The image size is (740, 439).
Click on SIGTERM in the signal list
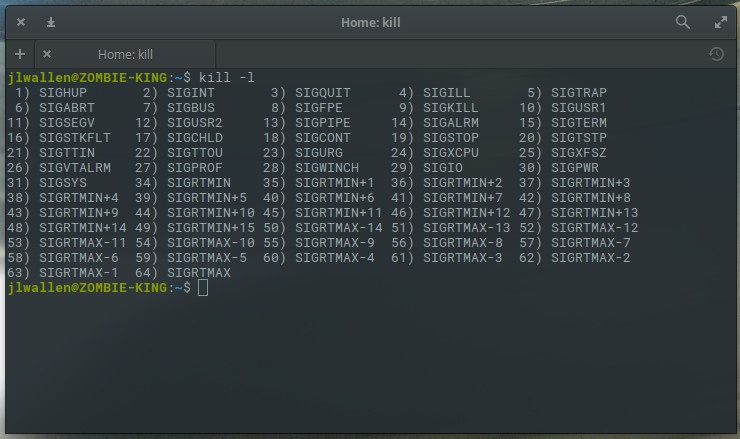coord(579,123)
